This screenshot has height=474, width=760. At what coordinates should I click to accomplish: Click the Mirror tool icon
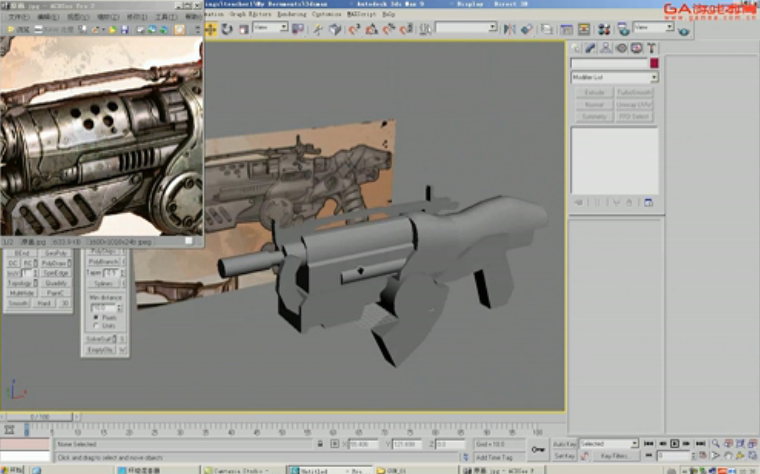pyautogui.click(x=509, y=30)
